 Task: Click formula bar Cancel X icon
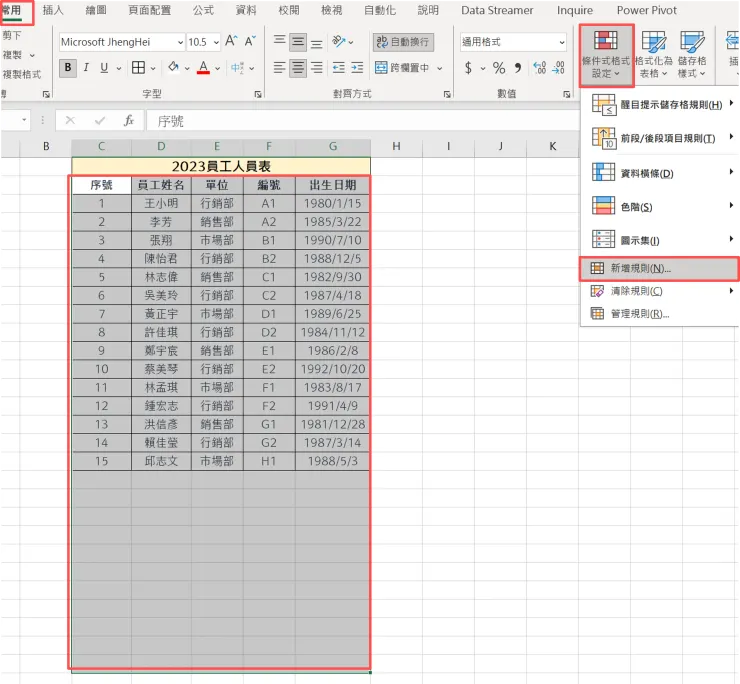pyautogui.click(x=70, y=121)
